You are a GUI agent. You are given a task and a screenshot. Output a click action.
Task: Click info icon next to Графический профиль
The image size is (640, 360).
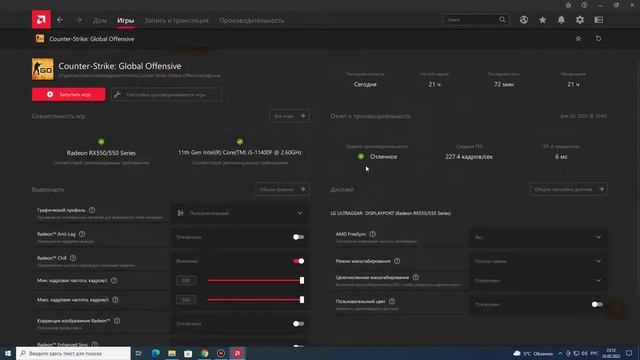tap(92, 210)
